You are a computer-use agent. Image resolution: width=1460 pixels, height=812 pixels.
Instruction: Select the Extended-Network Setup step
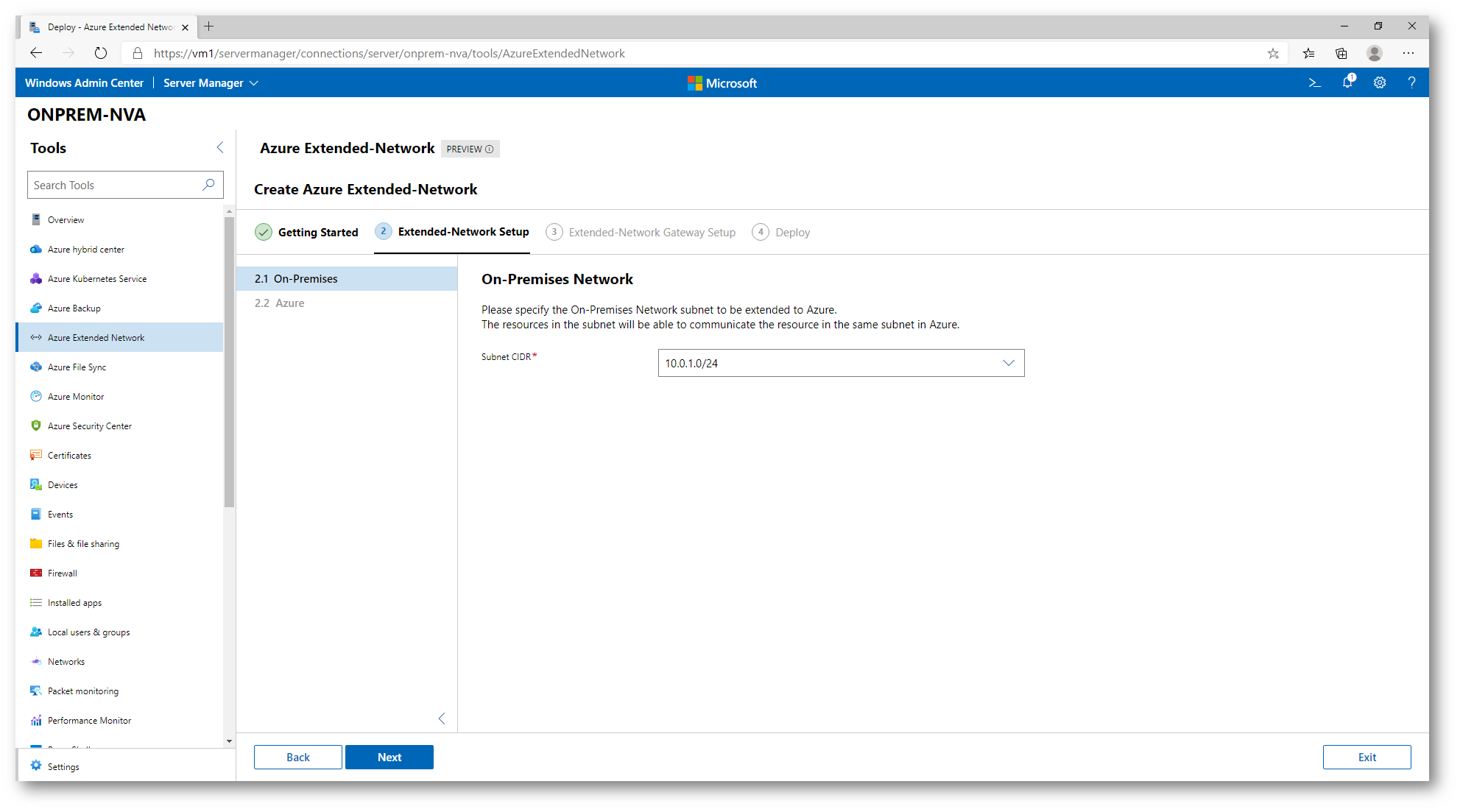click(452, 232)
